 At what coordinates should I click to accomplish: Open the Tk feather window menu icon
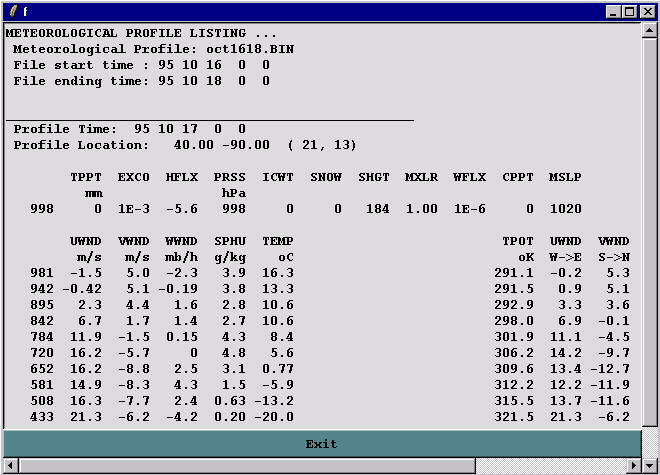(x=12, y=11)
